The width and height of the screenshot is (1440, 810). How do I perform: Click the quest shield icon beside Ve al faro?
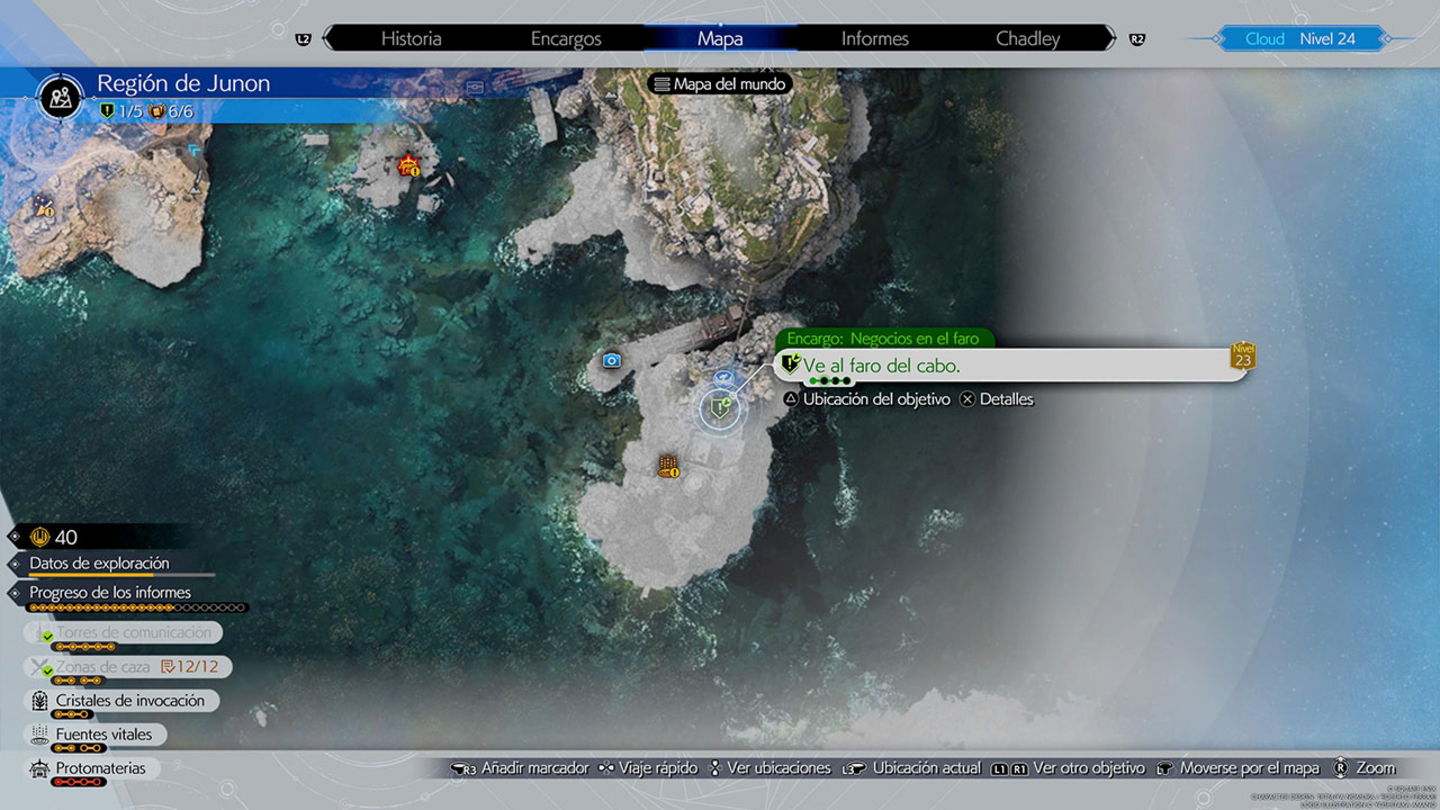pyautogui.click(x=790, y=364)
